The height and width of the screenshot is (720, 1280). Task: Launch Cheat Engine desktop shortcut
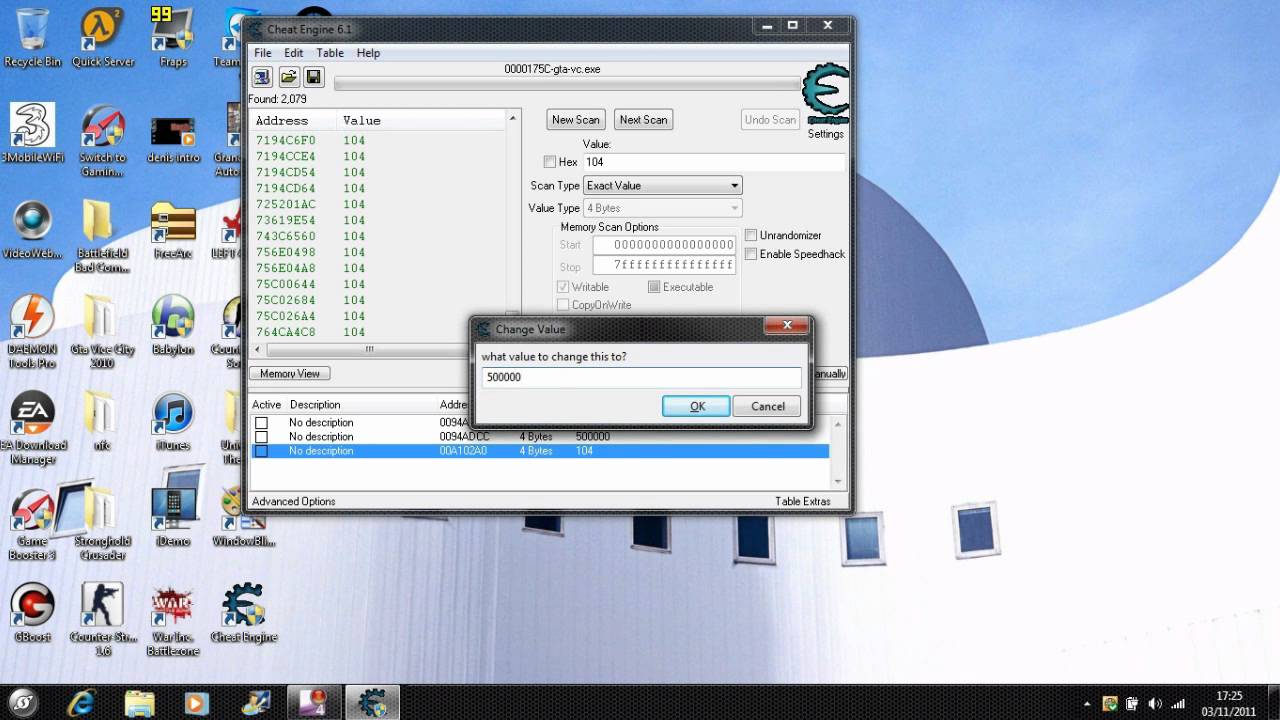coord(244,613)
